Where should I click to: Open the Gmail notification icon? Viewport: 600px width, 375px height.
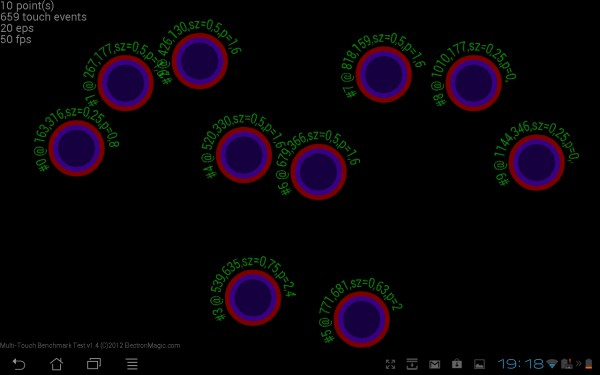click(x=434, y=364)
